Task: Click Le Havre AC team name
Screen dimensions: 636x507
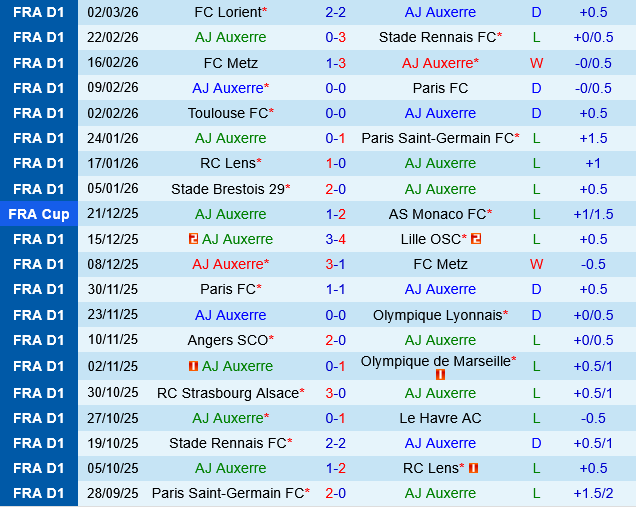Action: pyautogui.click(x=440, y=418)
